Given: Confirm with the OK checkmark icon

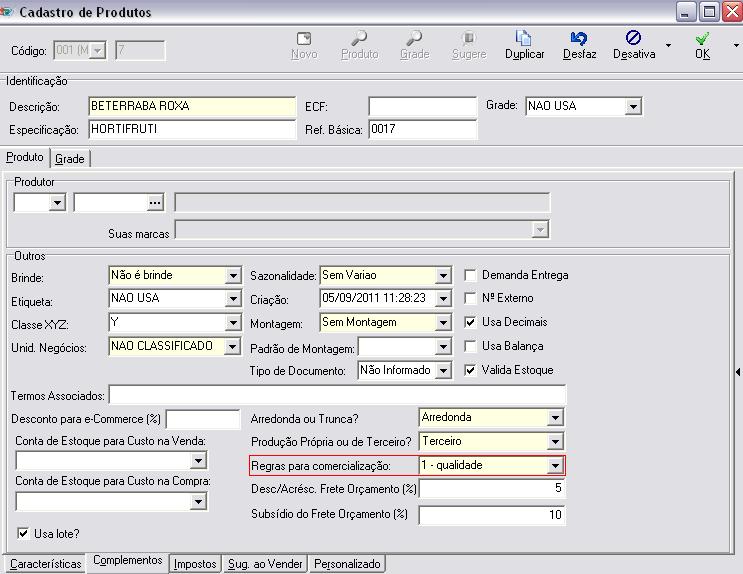Looking at the screenshot, I should [703, 39].
